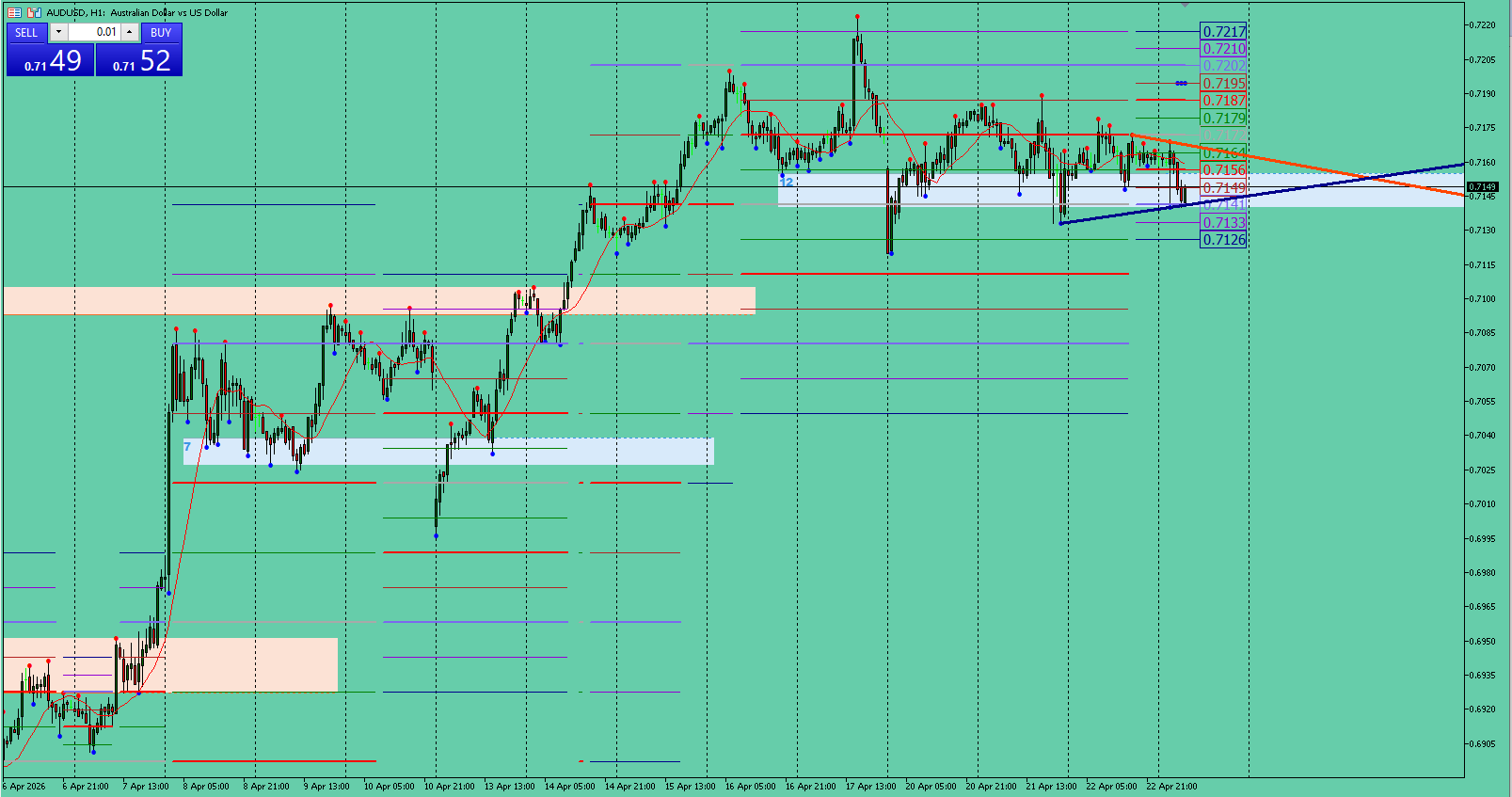Select the 0.7126 price level label

(x=1224, y=239)
